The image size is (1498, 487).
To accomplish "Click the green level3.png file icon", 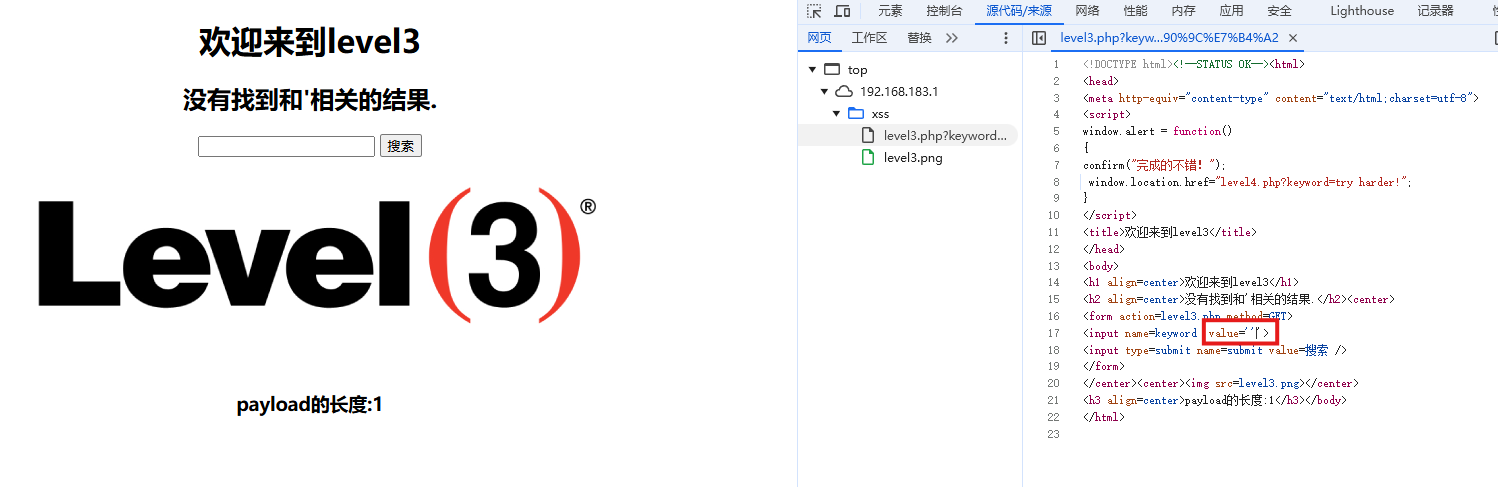I will point(868,157).
